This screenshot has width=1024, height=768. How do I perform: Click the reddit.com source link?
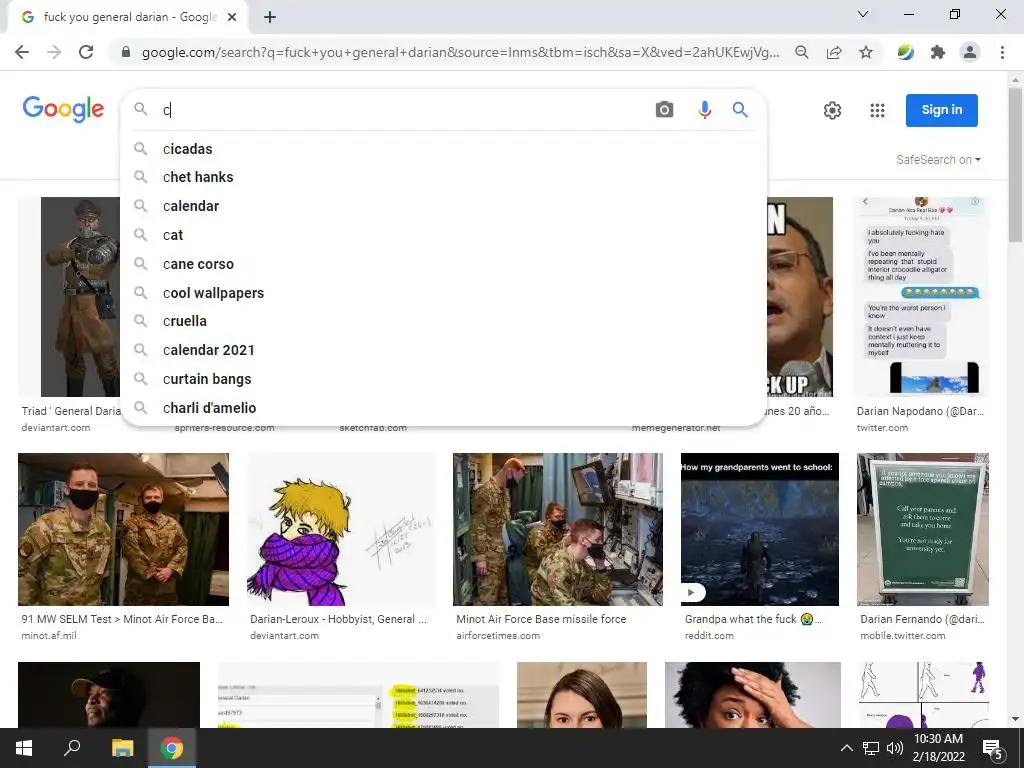(709, 635)
